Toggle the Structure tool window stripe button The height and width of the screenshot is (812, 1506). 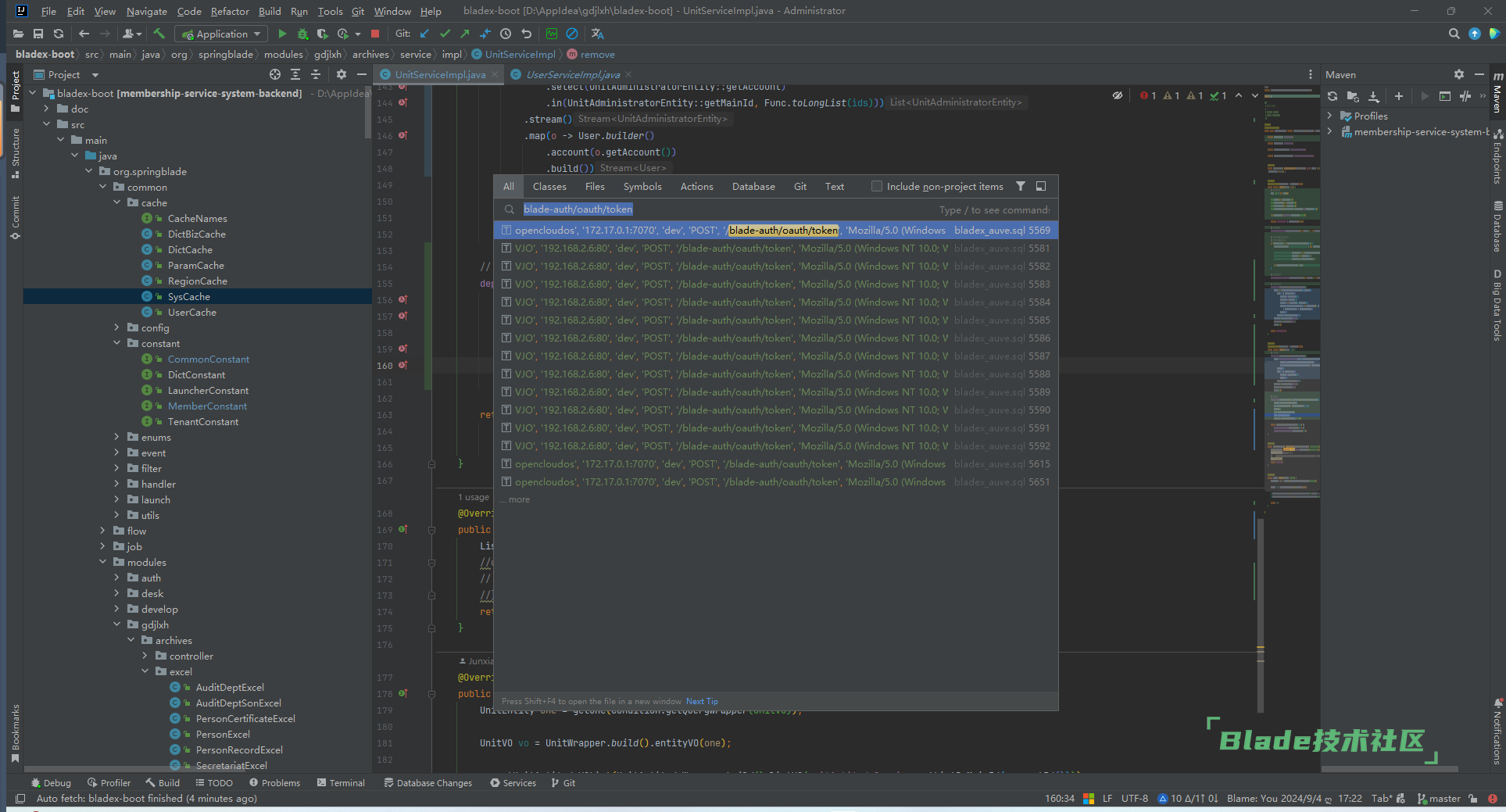point(16,153)
